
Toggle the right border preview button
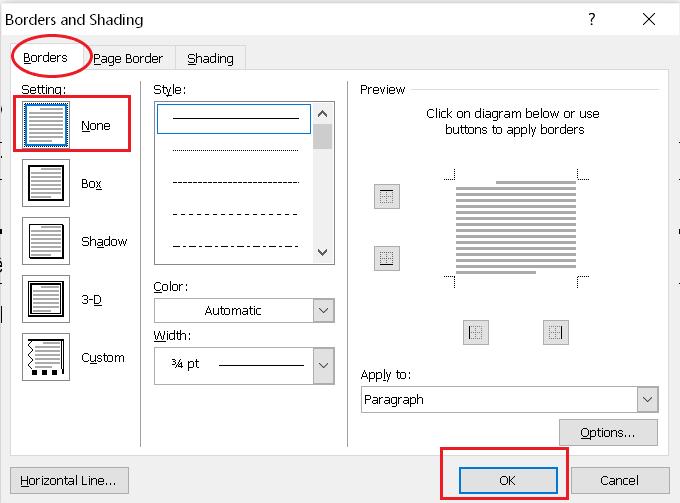point(556,333)
